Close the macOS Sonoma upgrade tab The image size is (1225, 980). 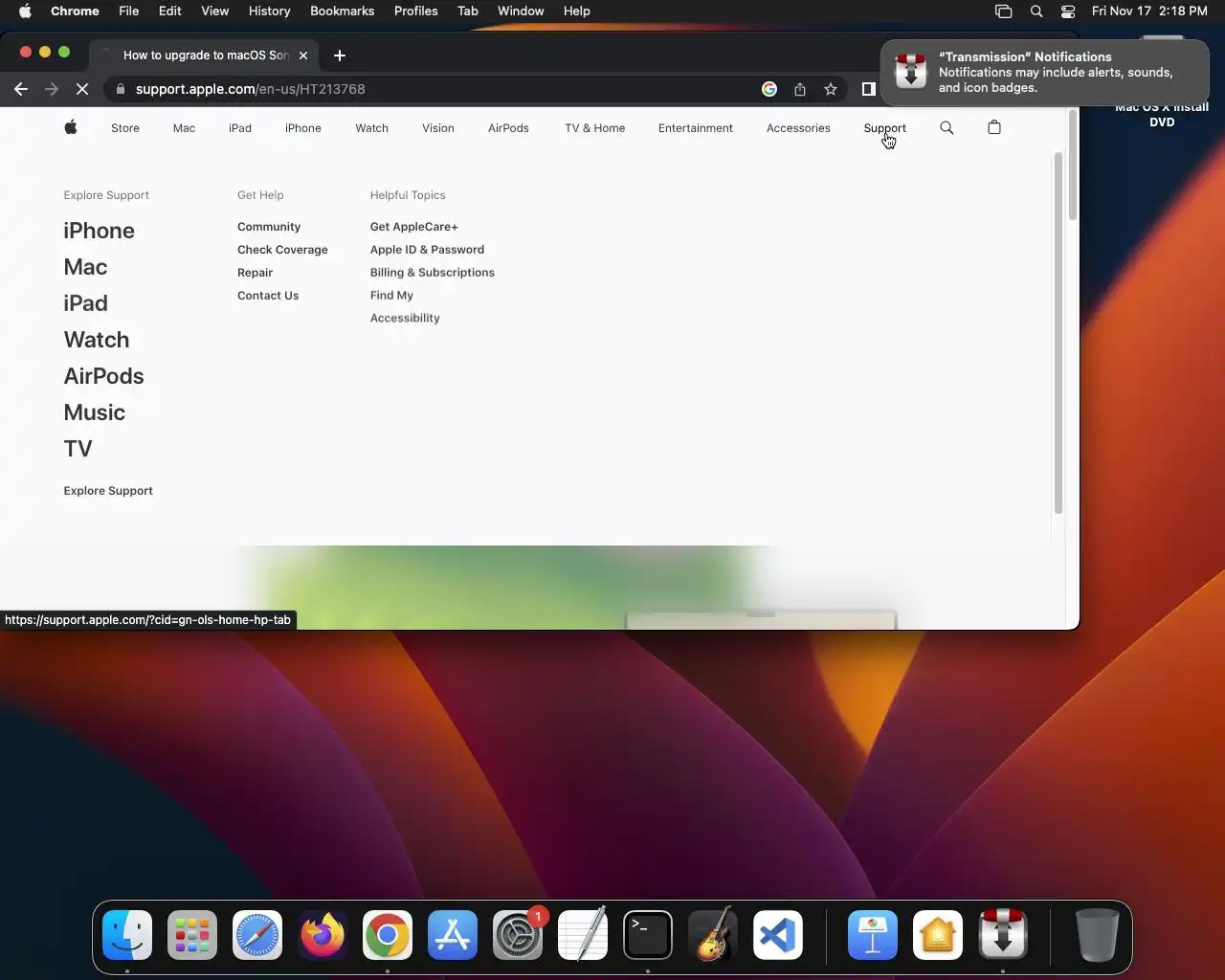[x=303, y=56]
